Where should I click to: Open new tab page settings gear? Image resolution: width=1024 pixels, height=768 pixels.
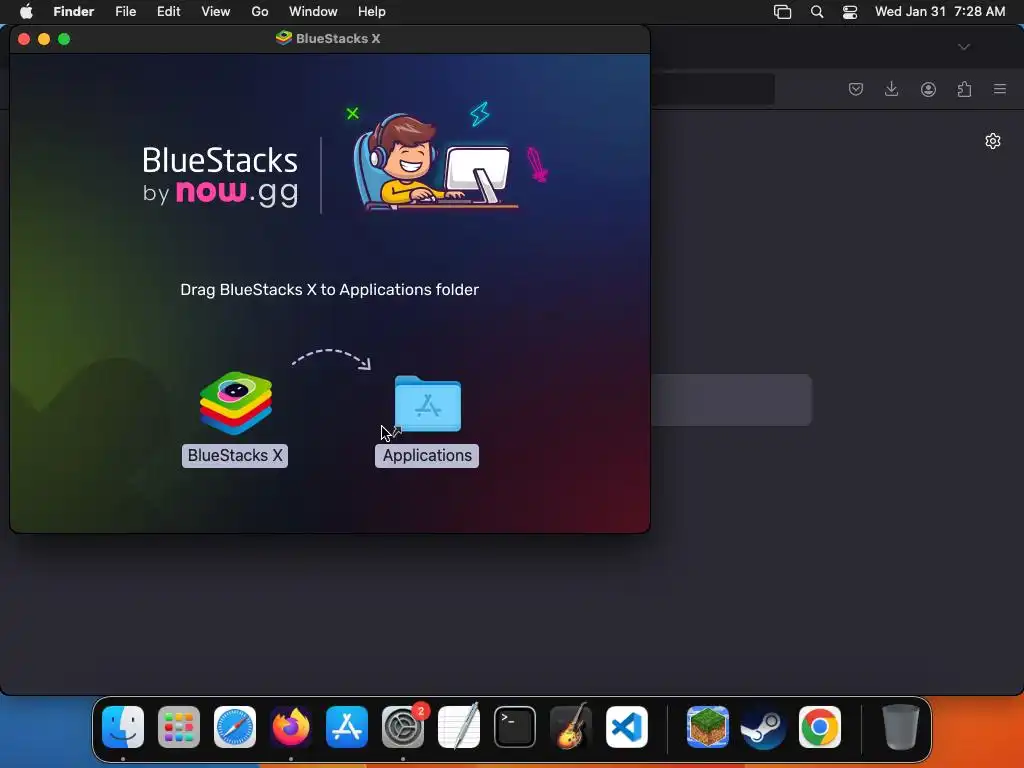pos(993,141)
